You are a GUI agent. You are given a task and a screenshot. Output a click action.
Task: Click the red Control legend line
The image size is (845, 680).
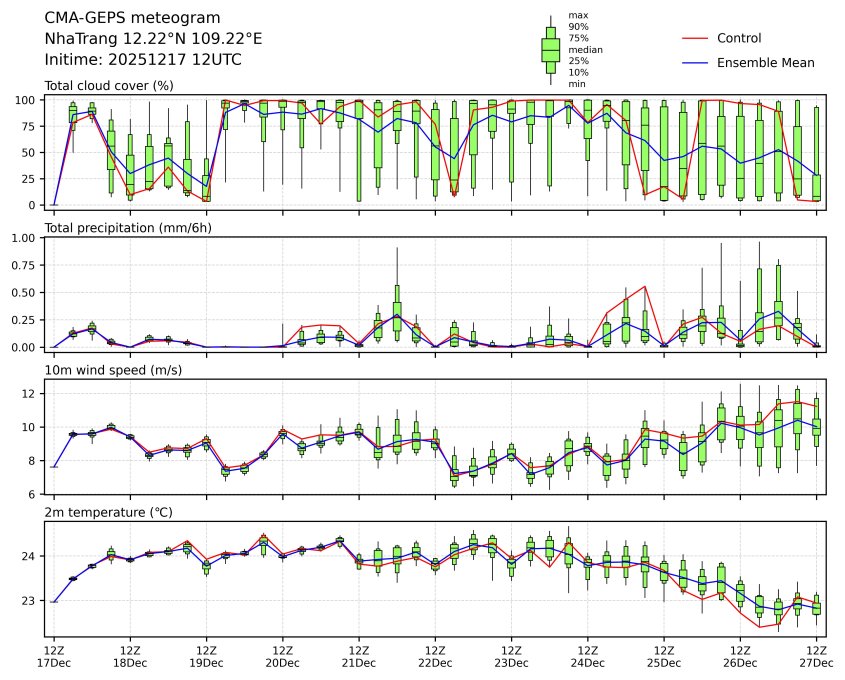(x=695, y=38)
